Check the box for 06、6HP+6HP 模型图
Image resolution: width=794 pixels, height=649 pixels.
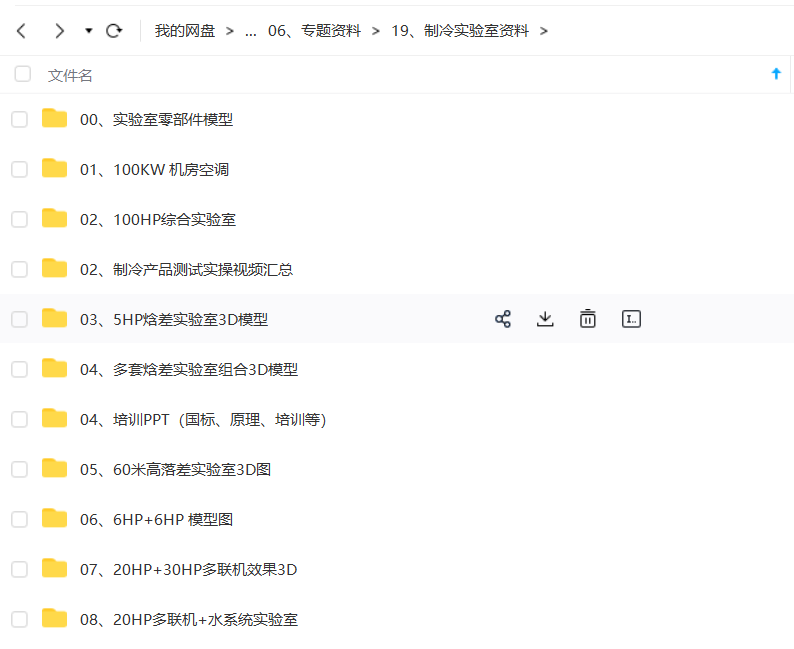pos(19,519)
